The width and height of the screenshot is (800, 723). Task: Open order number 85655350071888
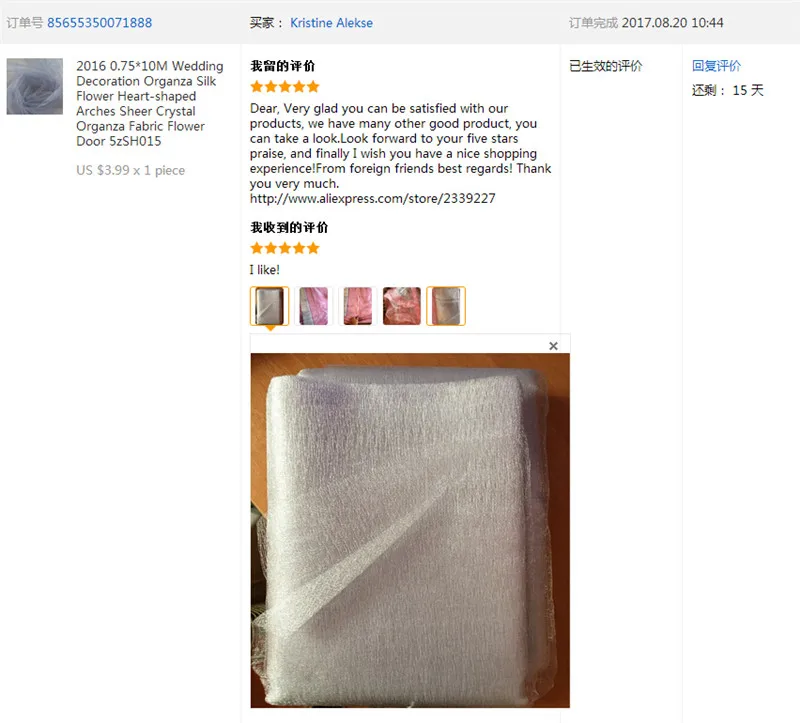99,23
